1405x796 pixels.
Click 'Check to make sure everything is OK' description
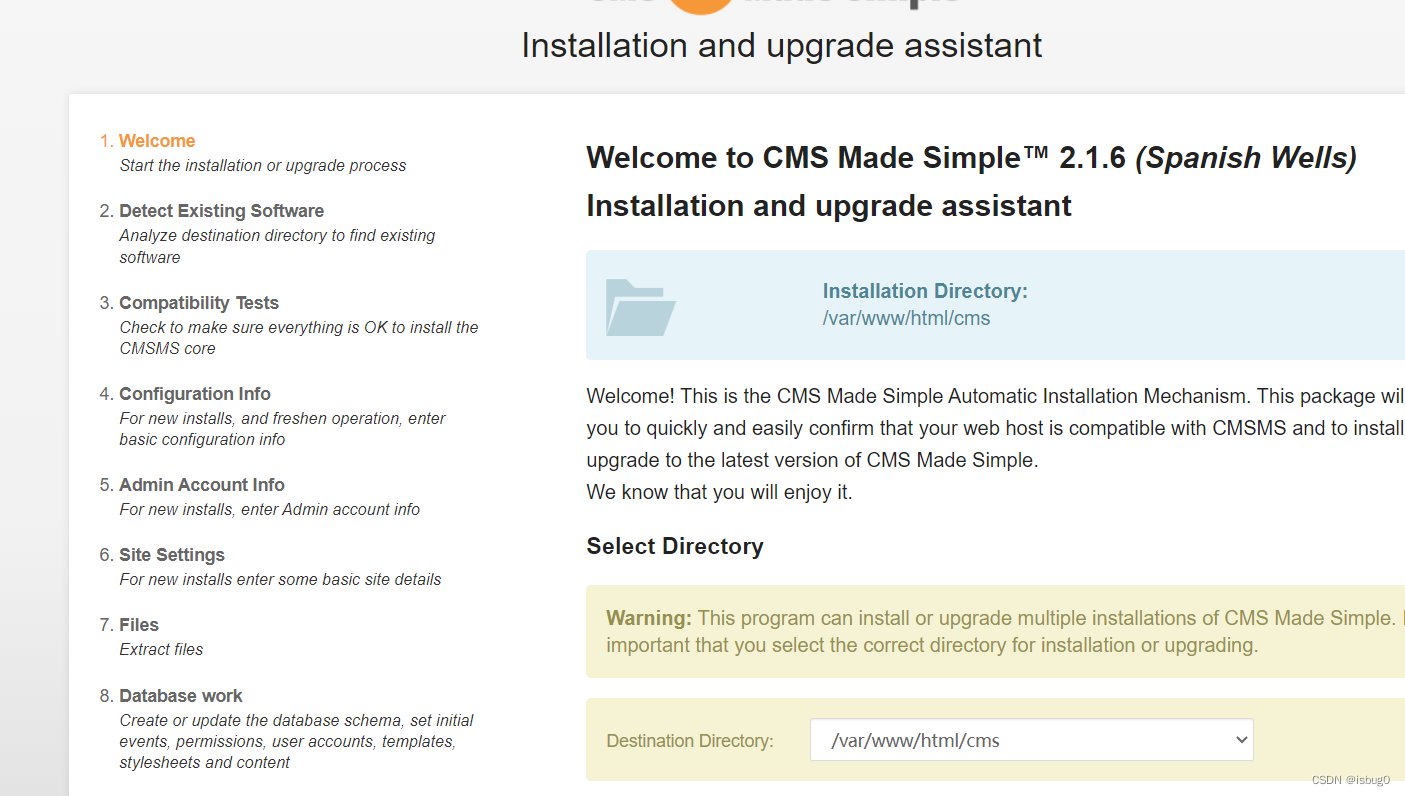299,338
